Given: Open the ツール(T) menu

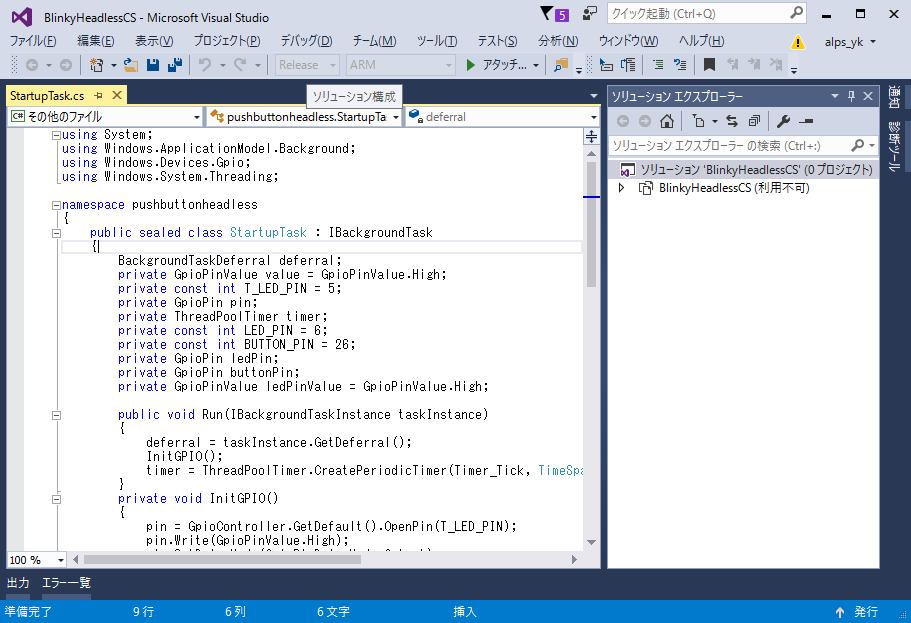Looking at the screenshot, I should (437, 41).
